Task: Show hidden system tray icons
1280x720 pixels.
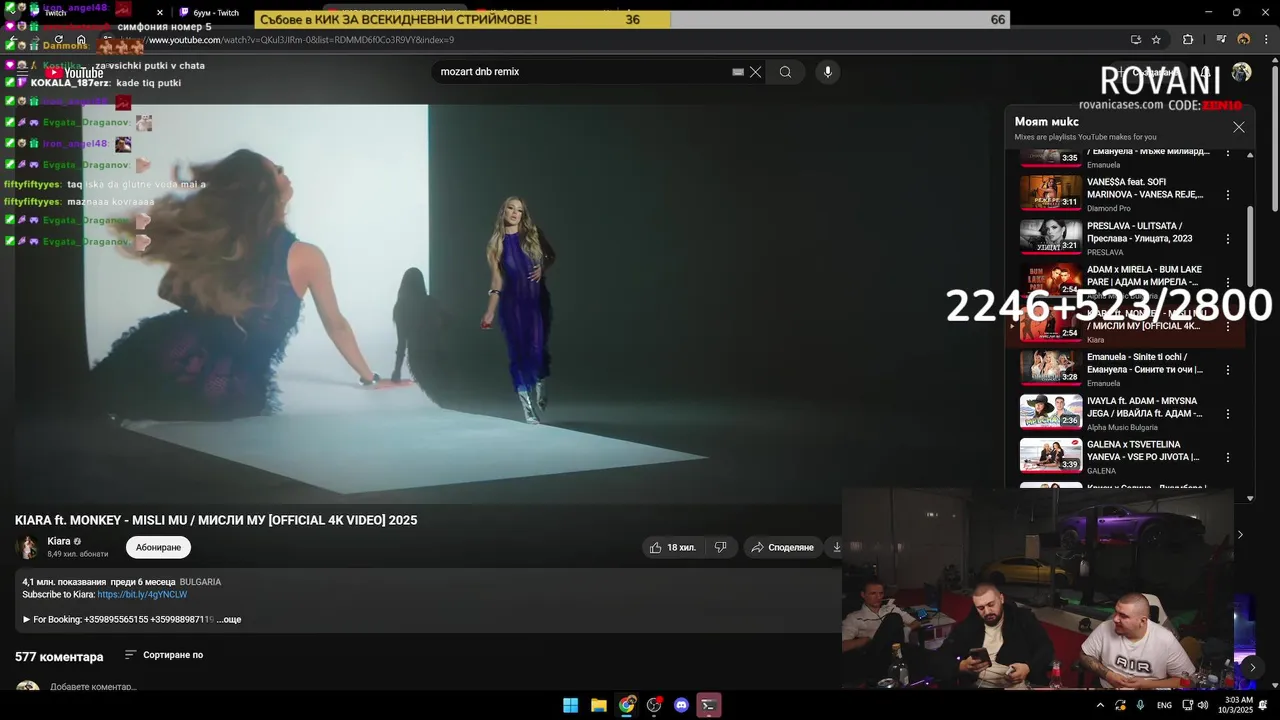Action: pyautogui.click(x=1100, y=705)
